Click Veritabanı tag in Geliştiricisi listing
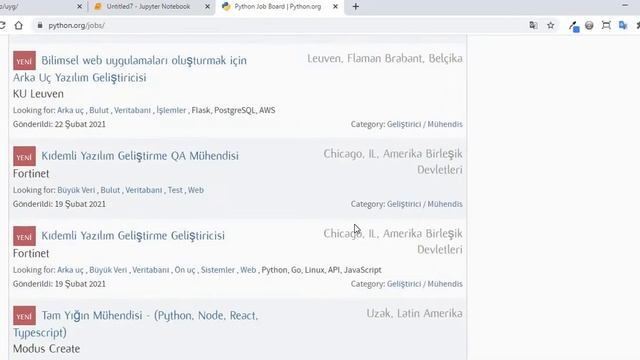640x360 pixels. pyautogui.click(x=151, y=270)
